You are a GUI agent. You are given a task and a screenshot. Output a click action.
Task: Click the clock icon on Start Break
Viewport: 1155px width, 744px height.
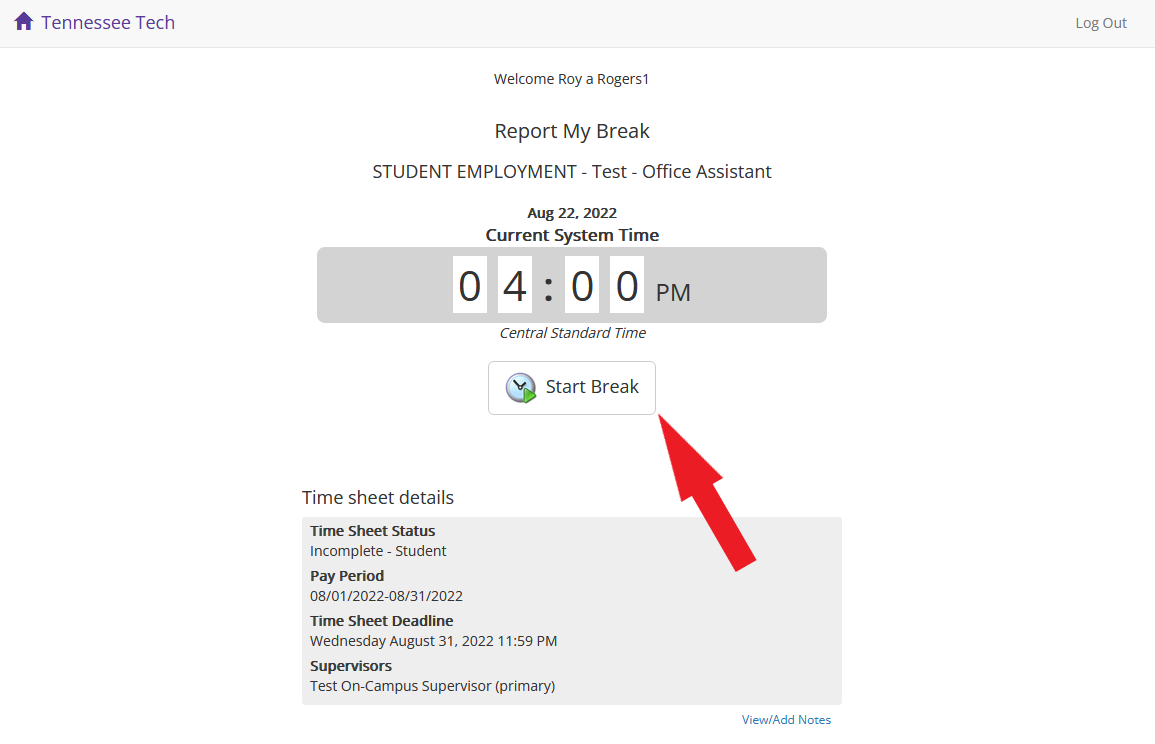coord(520,388)
